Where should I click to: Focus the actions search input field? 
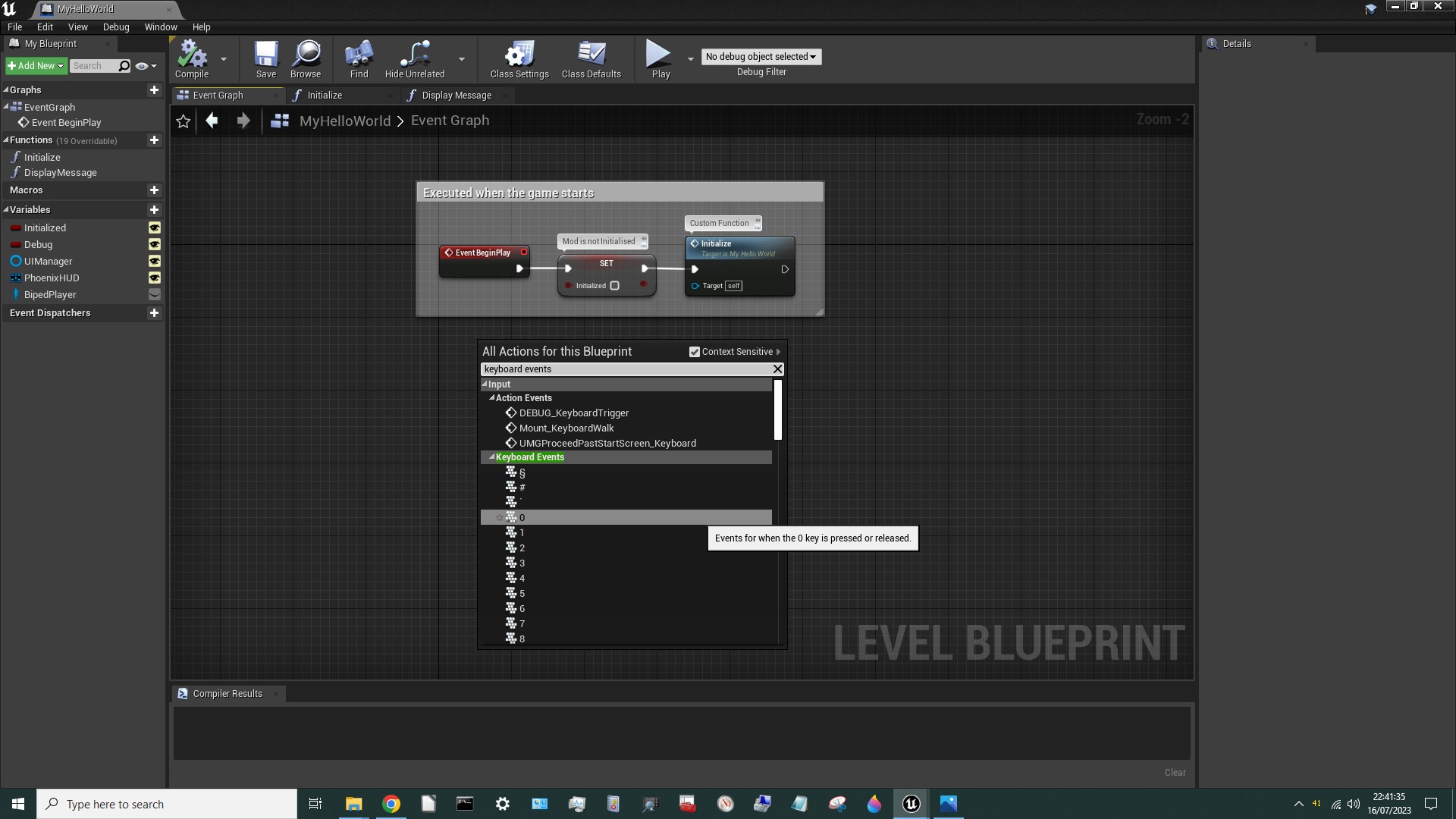click(x=626, y=369)
